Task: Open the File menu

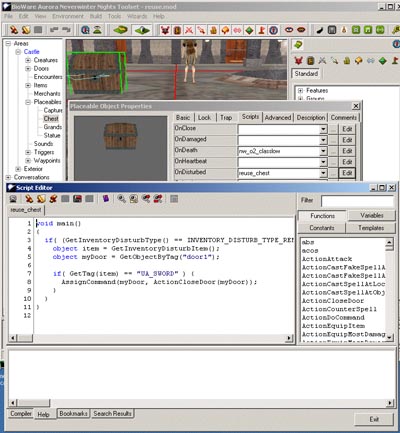Action: click(8, 16)
